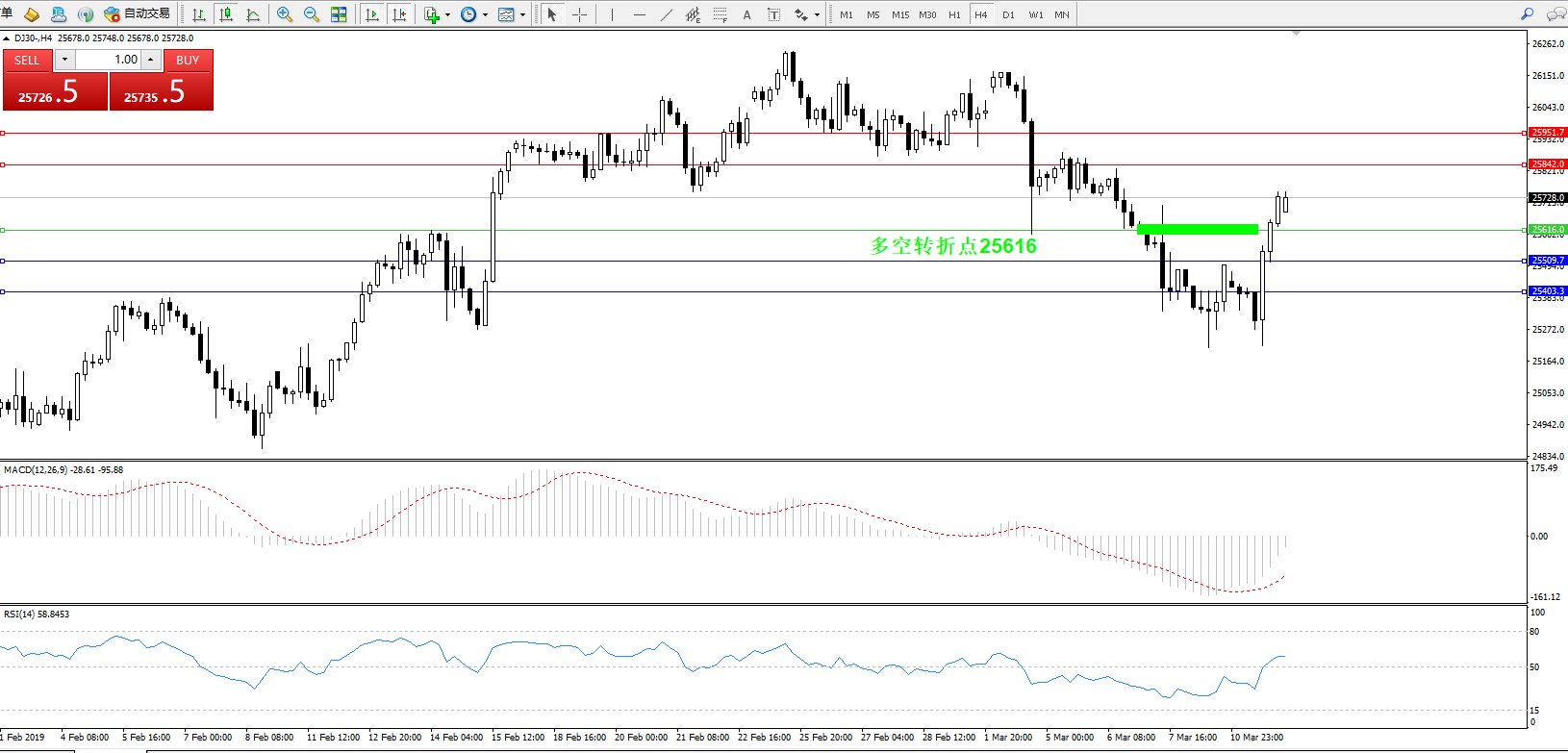Select the Crosshair tool

tap(579, 14)
